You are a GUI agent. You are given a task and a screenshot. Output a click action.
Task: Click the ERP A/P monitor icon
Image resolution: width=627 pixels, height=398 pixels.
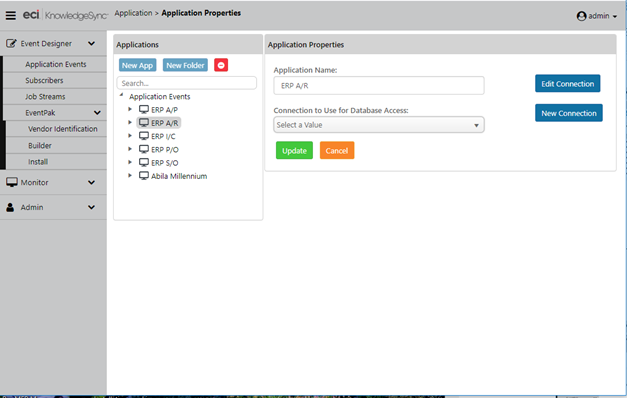tap(144, 109)
